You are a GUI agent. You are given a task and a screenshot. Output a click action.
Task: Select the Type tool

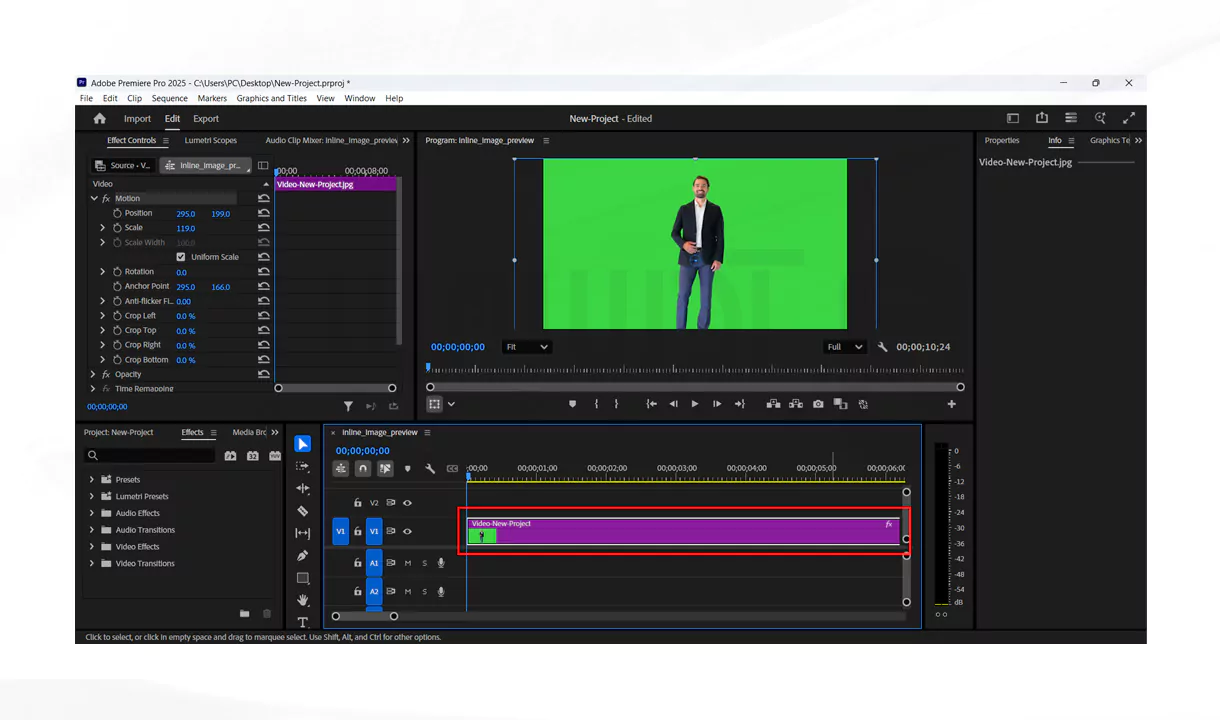pos(303,622)
